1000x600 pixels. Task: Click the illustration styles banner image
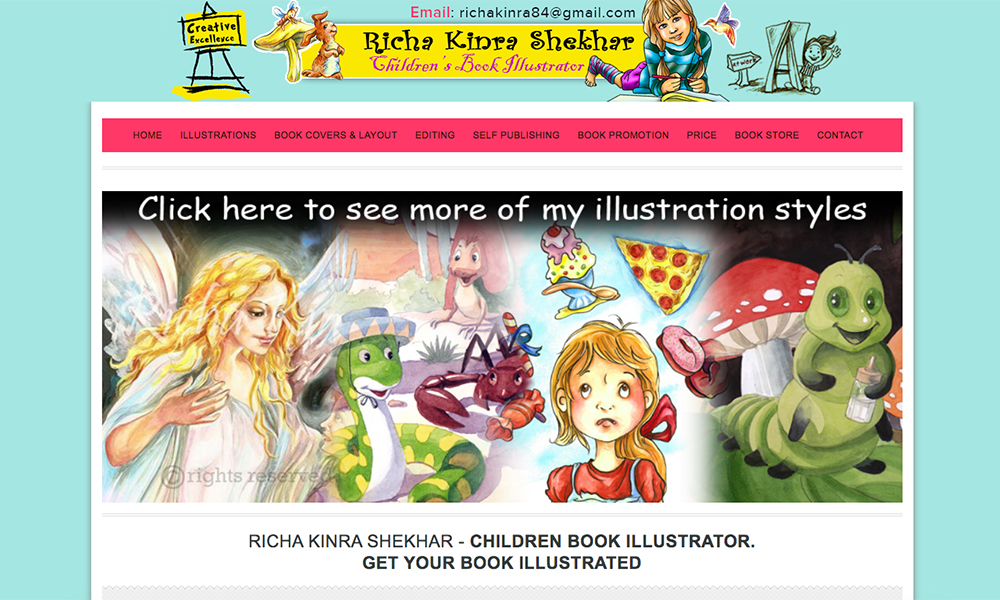click(x=502, y=346)
